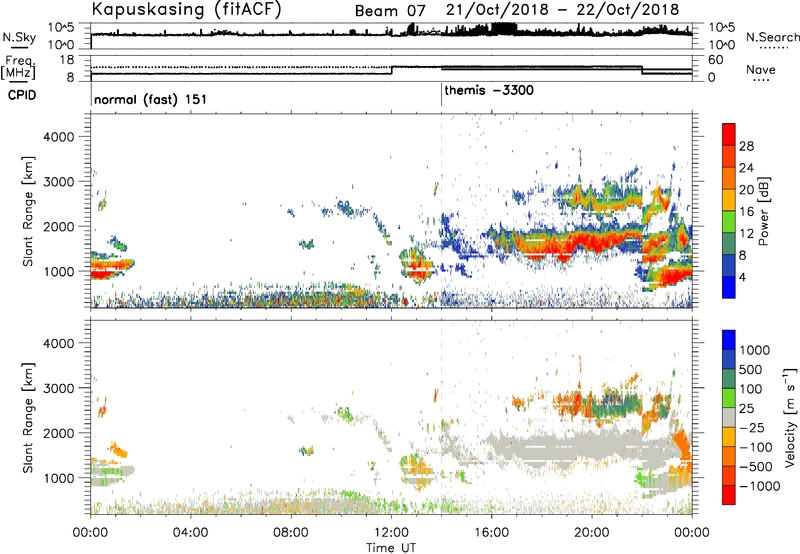Click the 'Velocity [m s-1]' colorbar title

click(790, 417)
